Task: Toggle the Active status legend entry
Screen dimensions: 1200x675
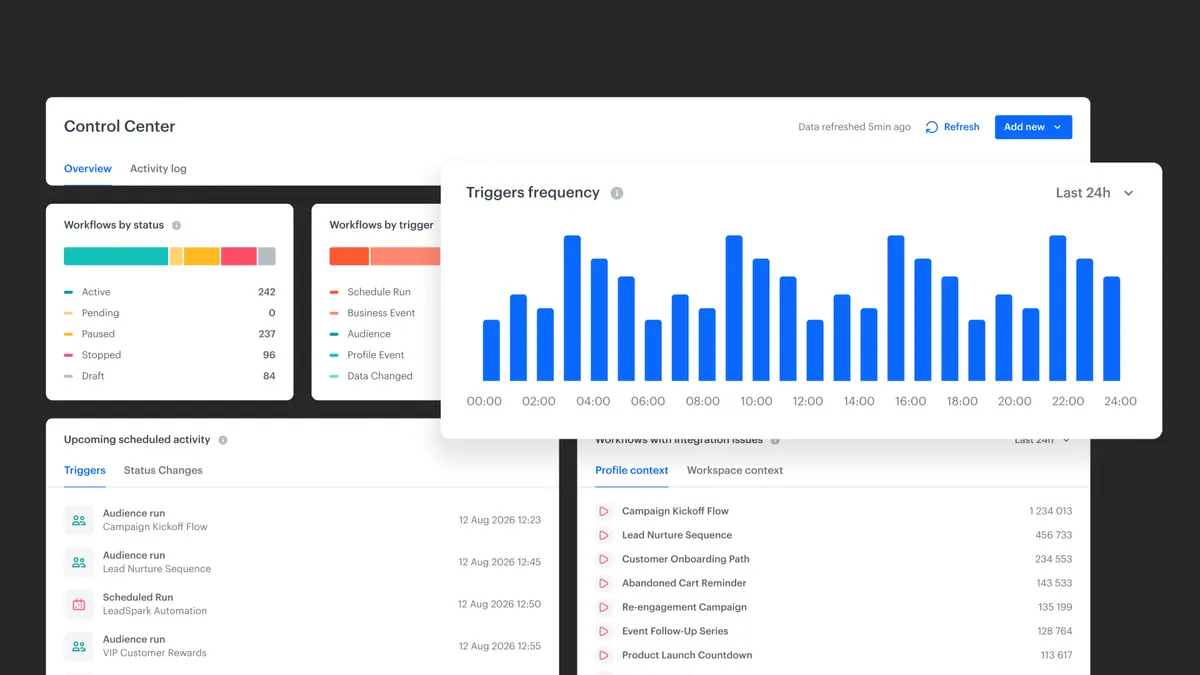Action: tap(95, 291)
